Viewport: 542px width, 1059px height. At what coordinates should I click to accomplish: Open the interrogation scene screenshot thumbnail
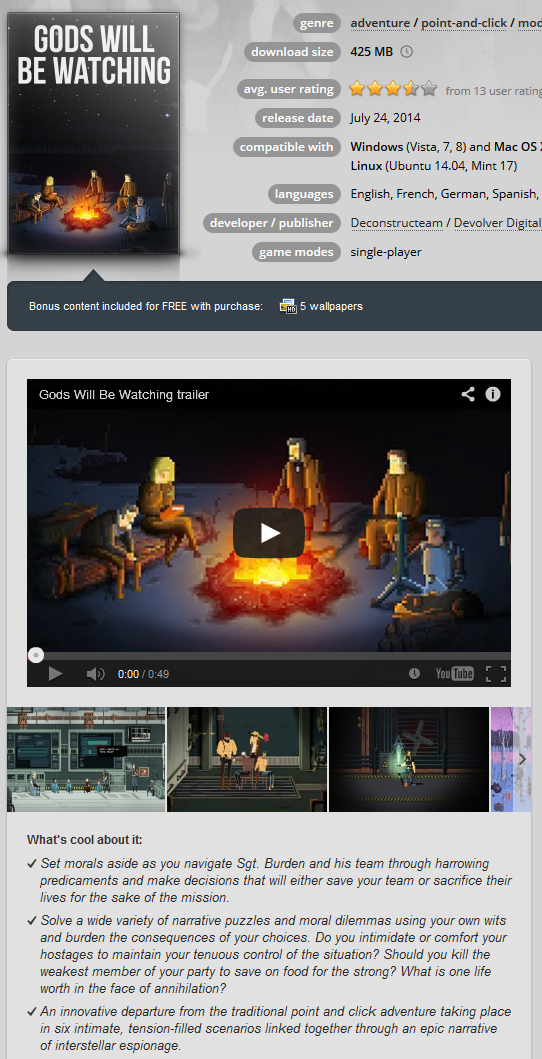tap(247, 759)
